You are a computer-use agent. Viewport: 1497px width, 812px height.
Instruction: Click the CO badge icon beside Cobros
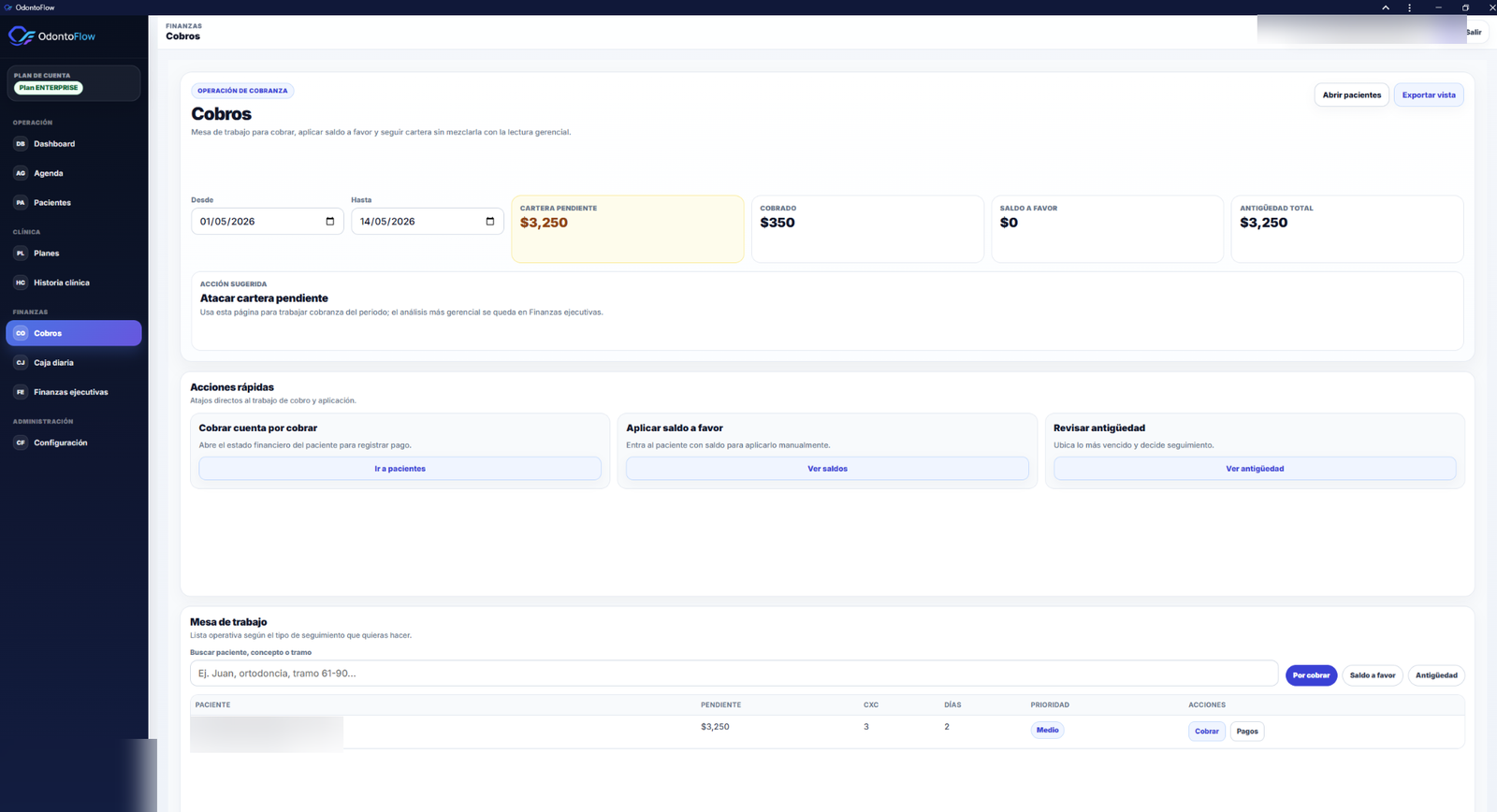click(x=21, y=333)
